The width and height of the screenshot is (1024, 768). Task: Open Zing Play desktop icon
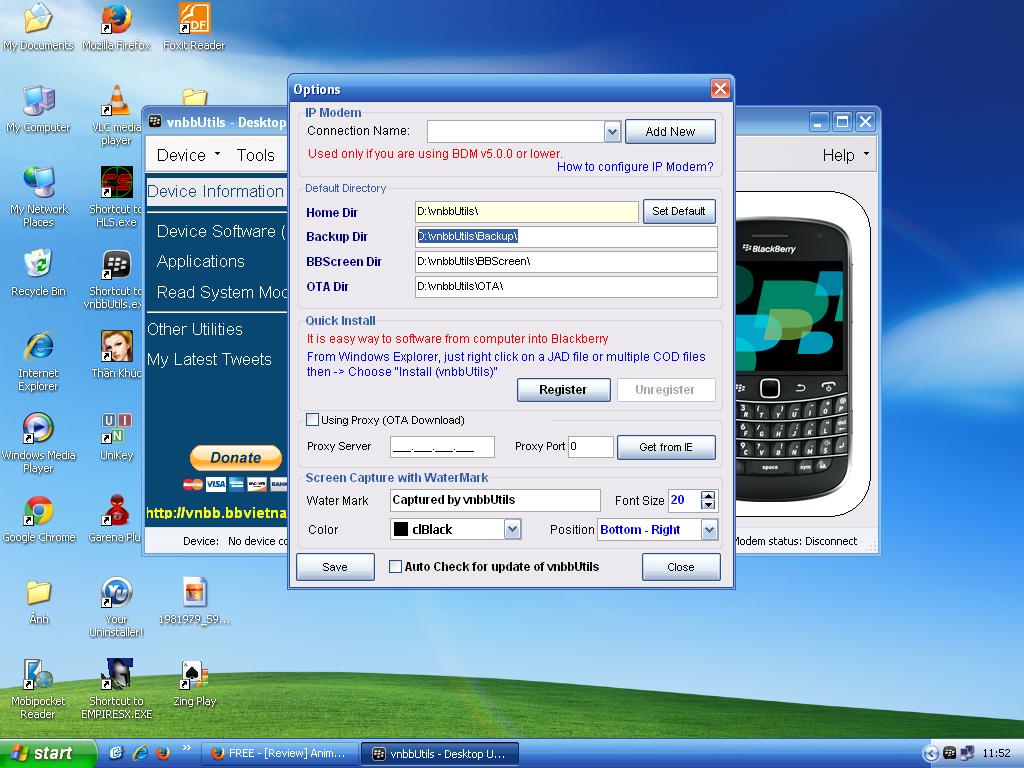click(x=194, y=675)
